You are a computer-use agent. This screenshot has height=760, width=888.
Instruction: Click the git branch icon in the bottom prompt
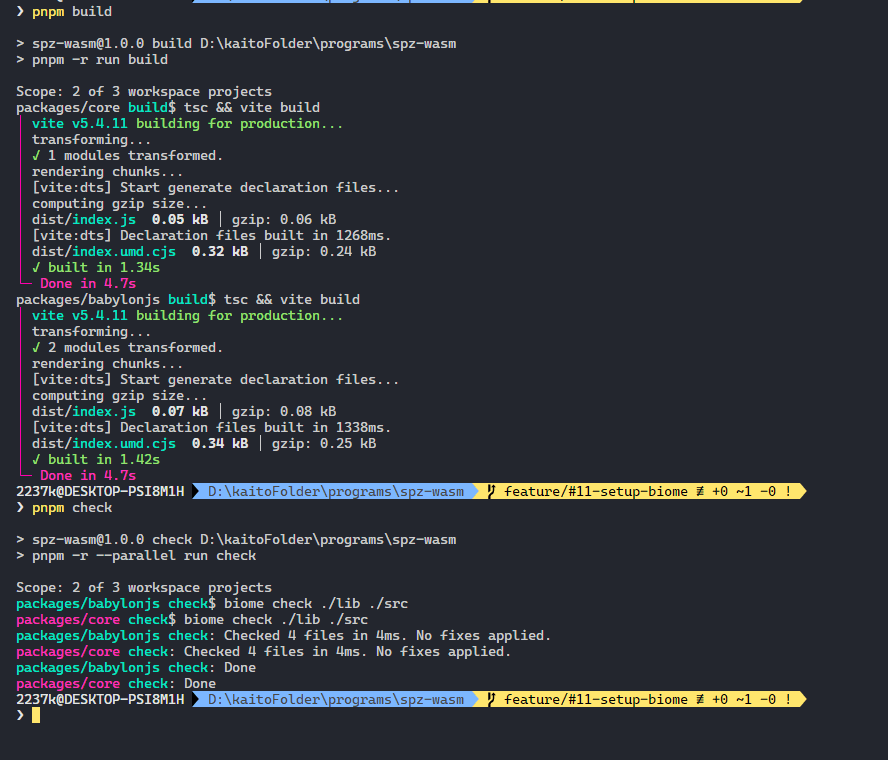[491, 699]
